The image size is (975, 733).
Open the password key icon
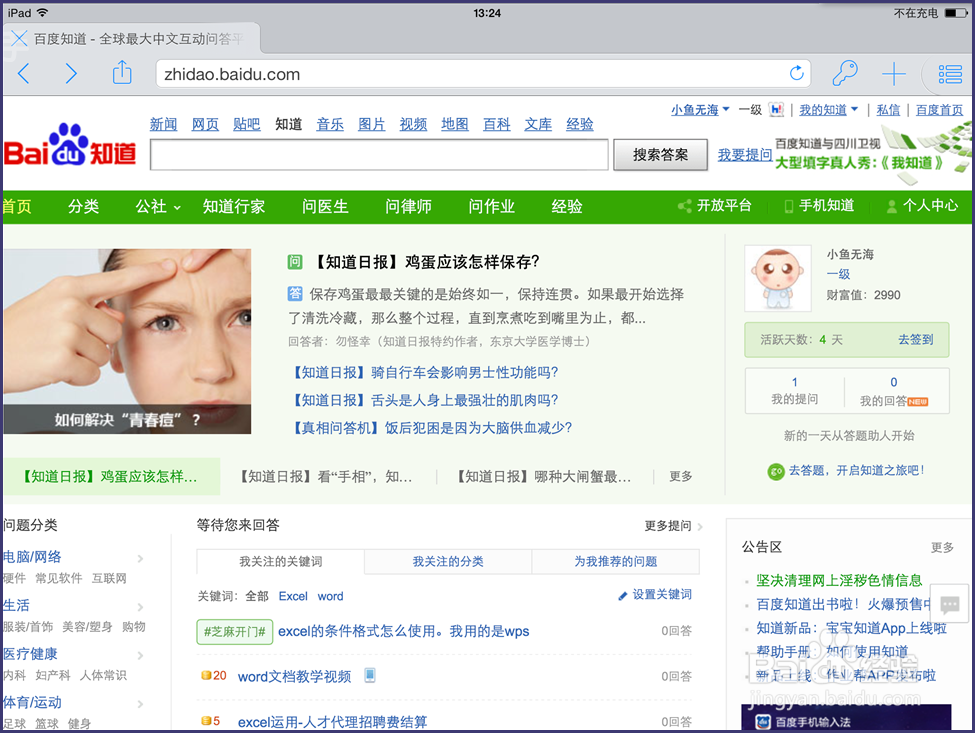click(x=844, y=73)
